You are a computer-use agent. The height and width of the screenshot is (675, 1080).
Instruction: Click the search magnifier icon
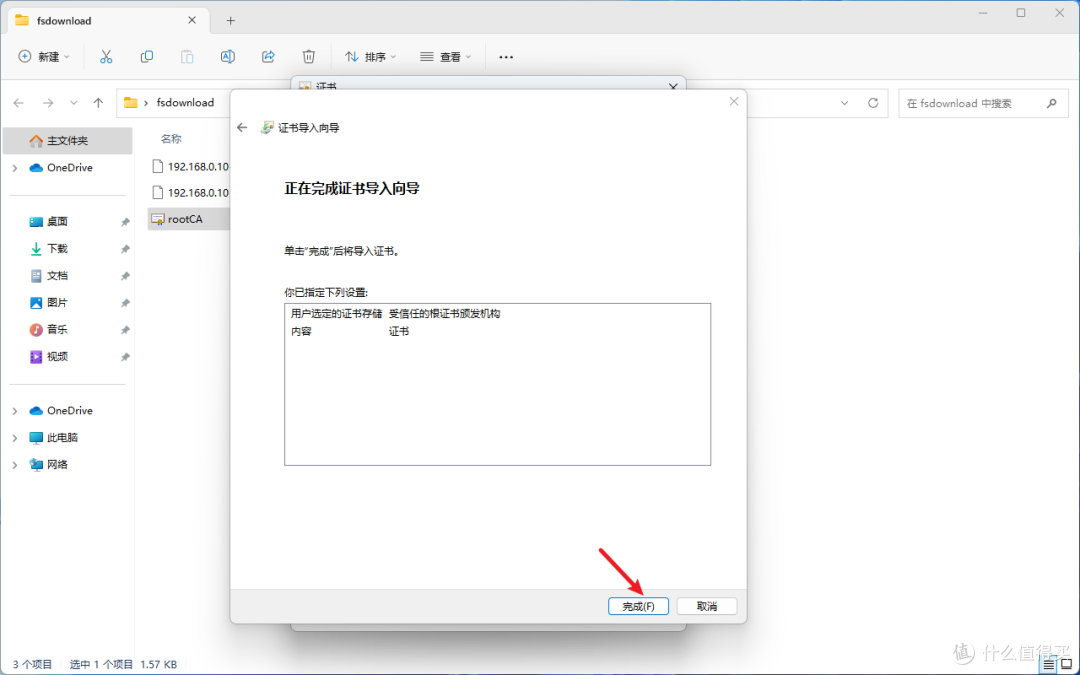coord(1051,103)
